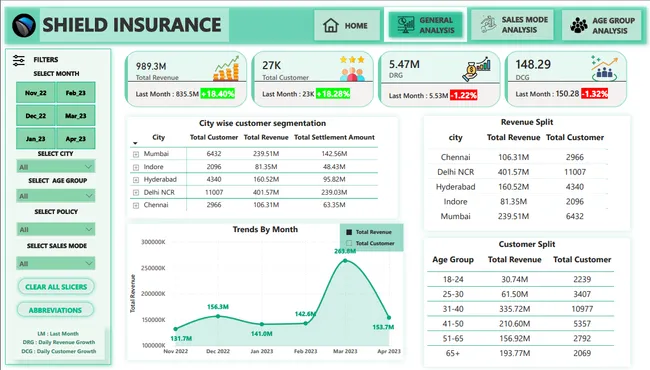Viewport: 650px width, 370px height.
Task: Open the Select Sales Mode dropdown
Action: [56, 264]
